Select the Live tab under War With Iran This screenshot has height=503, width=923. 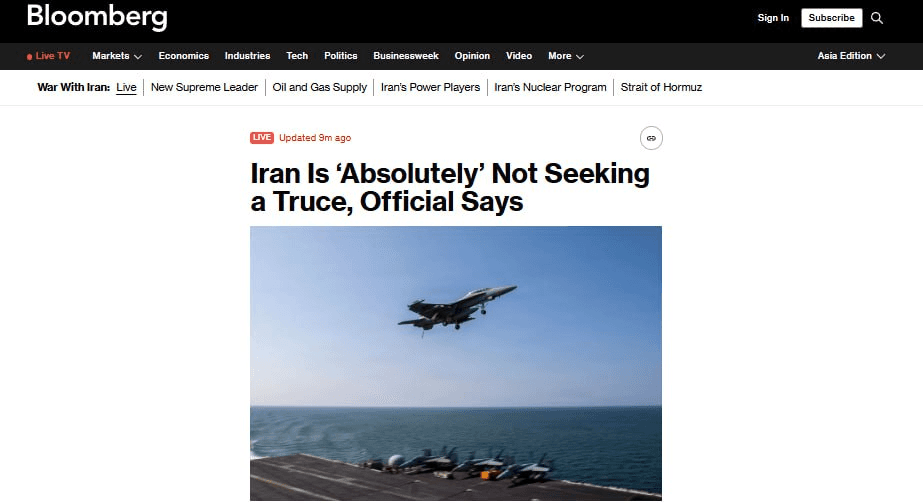[126, 87]
